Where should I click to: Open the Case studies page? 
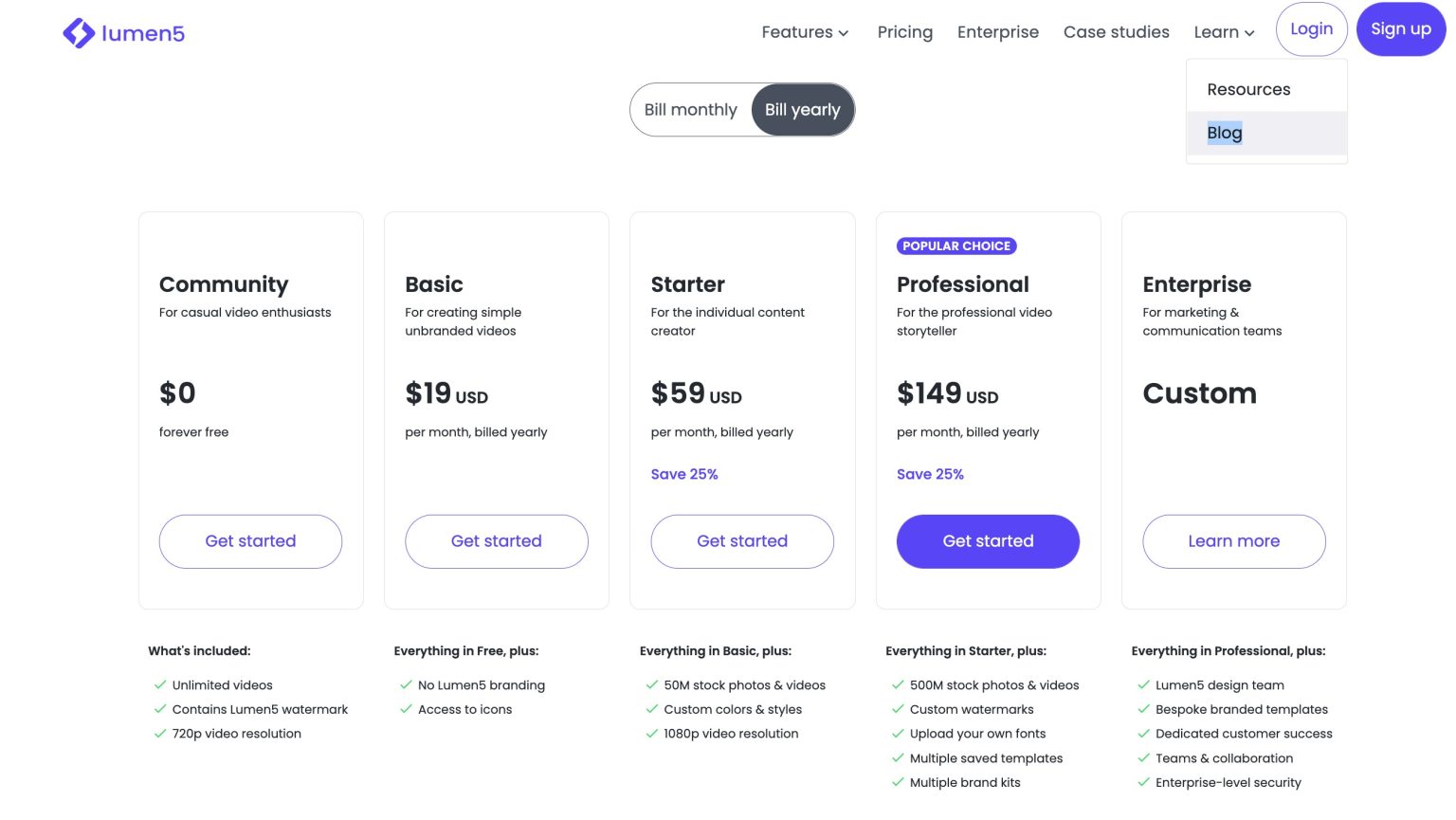point(1116,32)
